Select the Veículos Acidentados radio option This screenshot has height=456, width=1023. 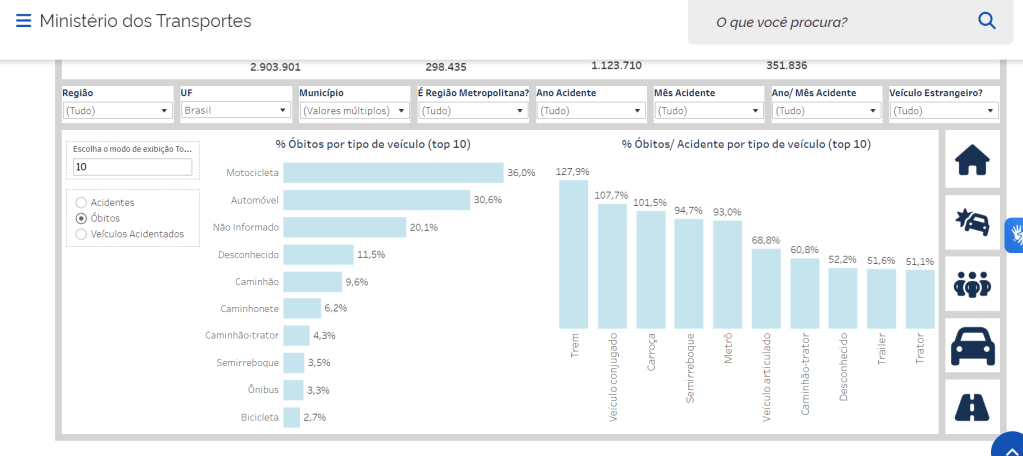pos(81,234)
